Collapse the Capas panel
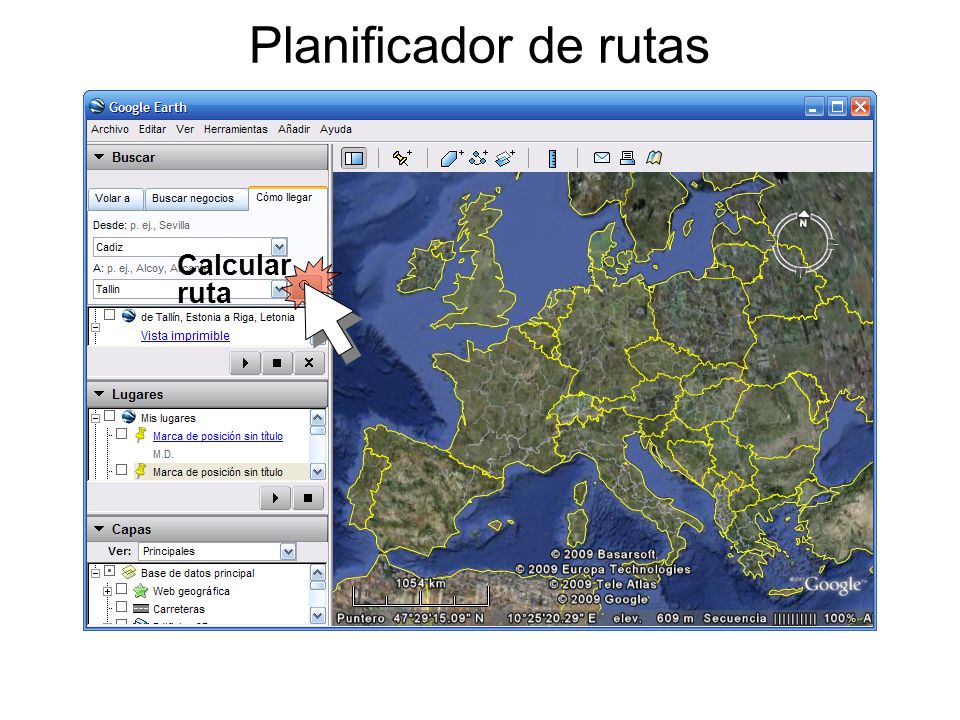Viewport: 960px width, 720px height. [99, 528]
